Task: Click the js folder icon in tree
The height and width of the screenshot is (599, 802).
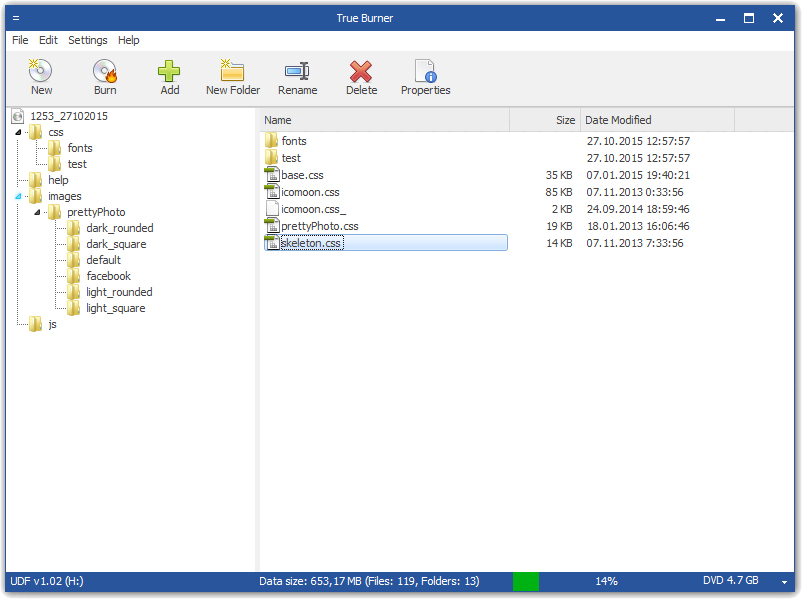Action: (36, 324)
